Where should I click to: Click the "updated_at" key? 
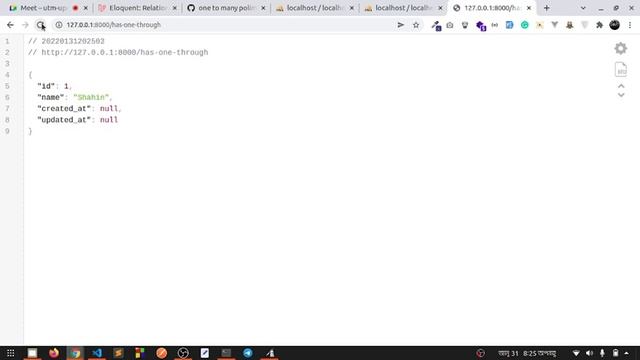coord(64,120)
